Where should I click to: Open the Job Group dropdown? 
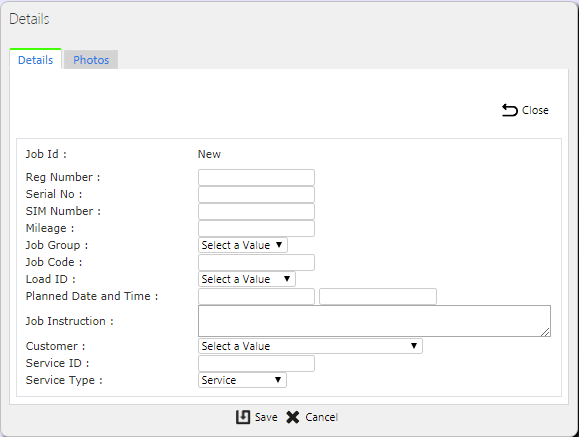click(243, 245)
